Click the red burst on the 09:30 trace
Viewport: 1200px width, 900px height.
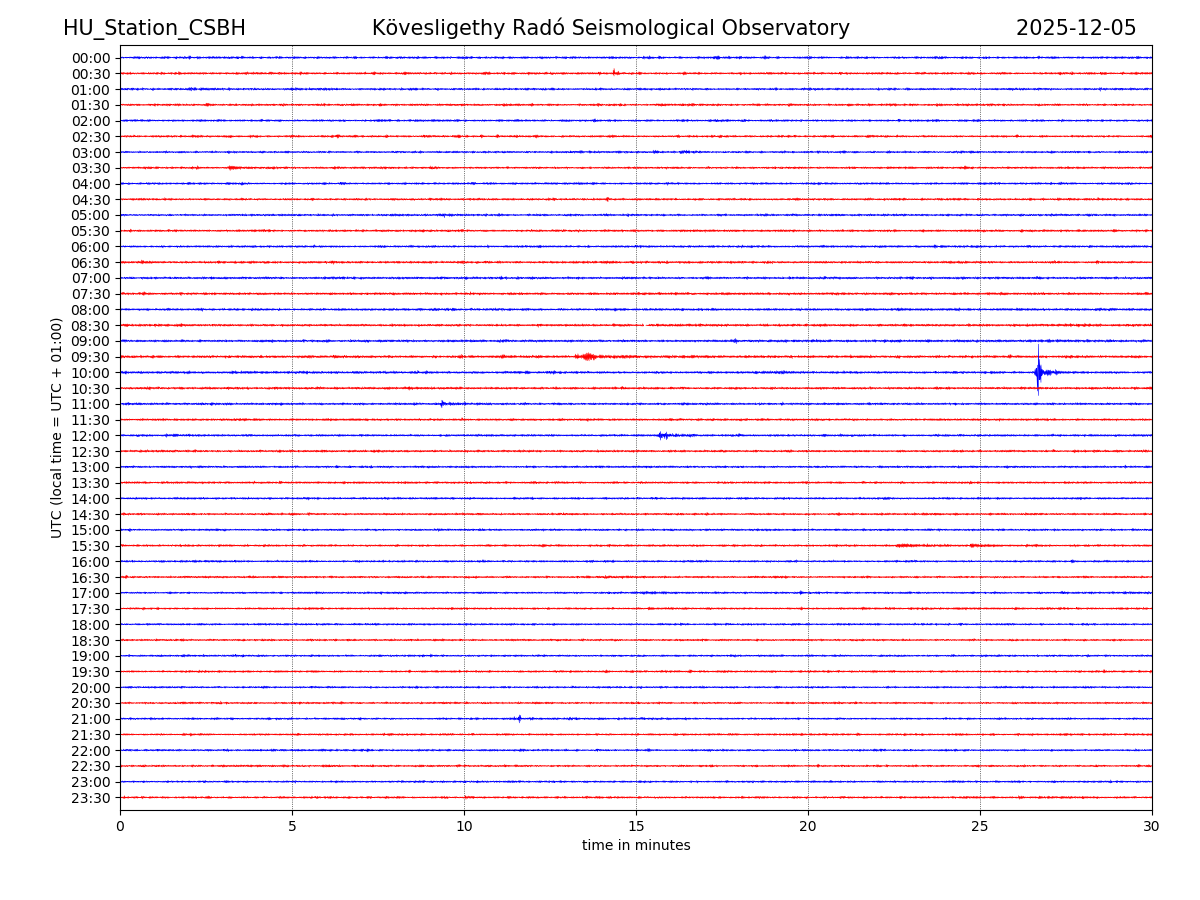click(x=587, y=356)
